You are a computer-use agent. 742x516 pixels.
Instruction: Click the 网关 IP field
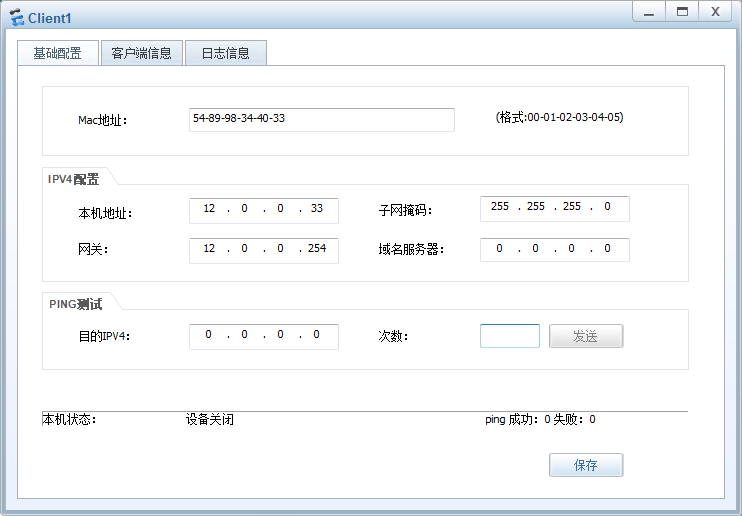[264, 250]
